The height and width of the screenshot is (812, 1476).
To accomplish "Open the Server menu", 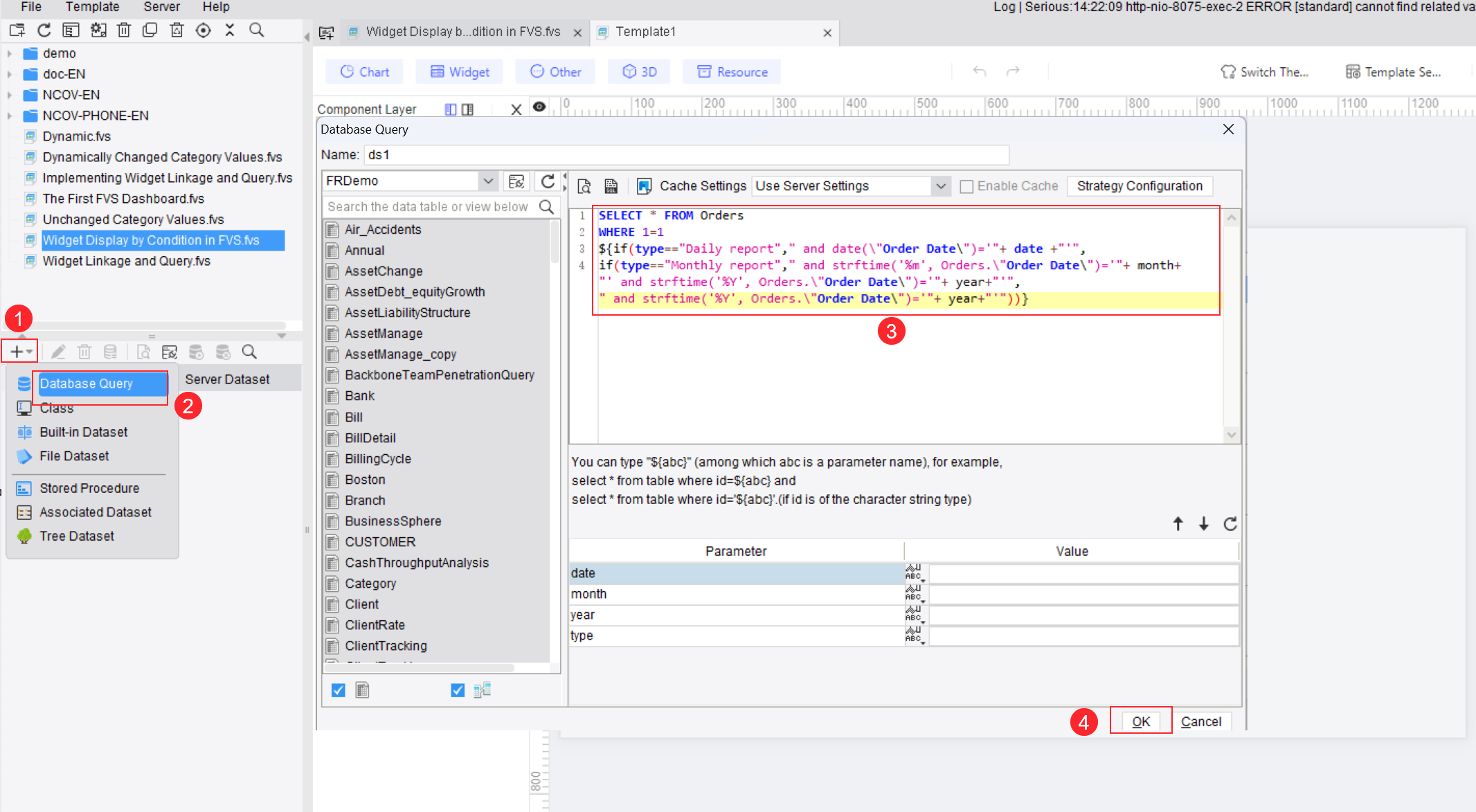I will (x=161, y=7).
